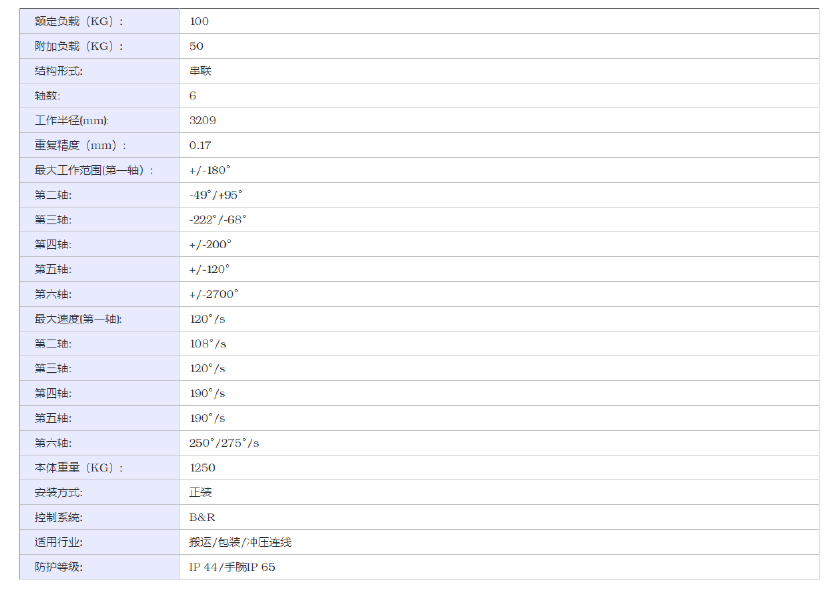Select the -49°/+95° range value
The image size is (836, 592).
point(216,195)
